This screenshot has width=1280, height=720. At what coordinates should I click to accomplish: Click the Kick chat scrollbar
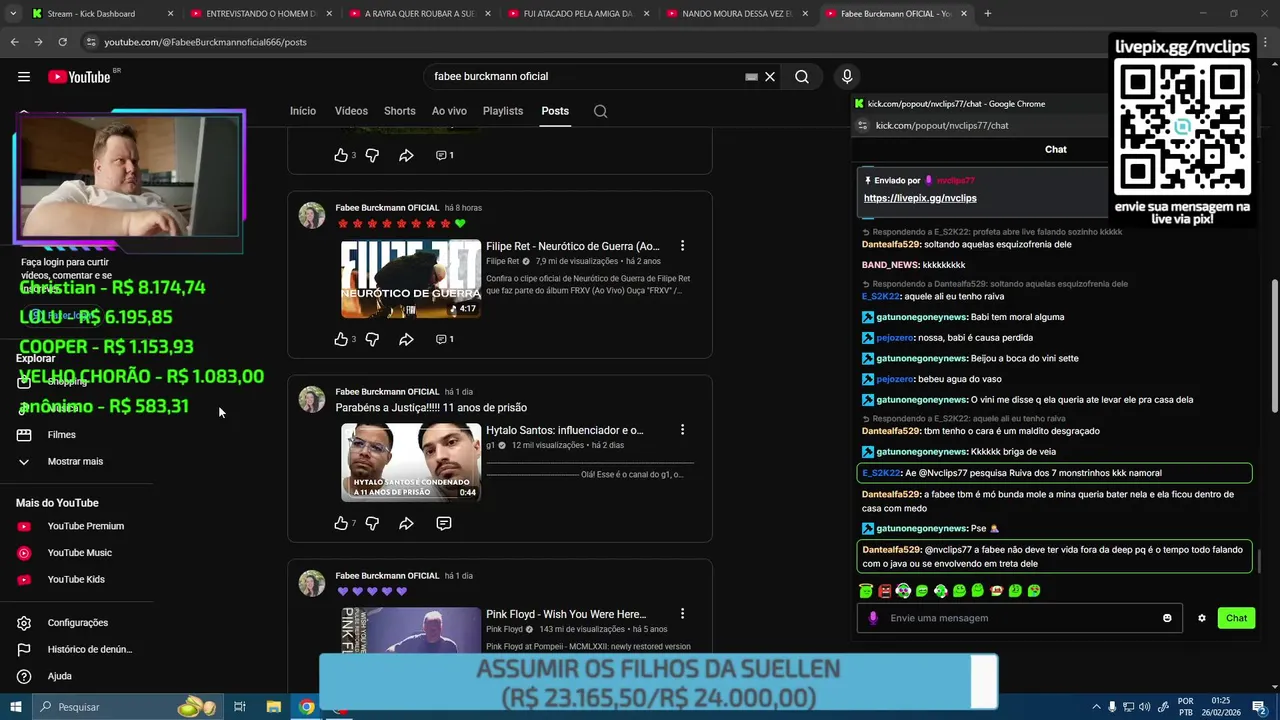click(x=1258, y=562)
